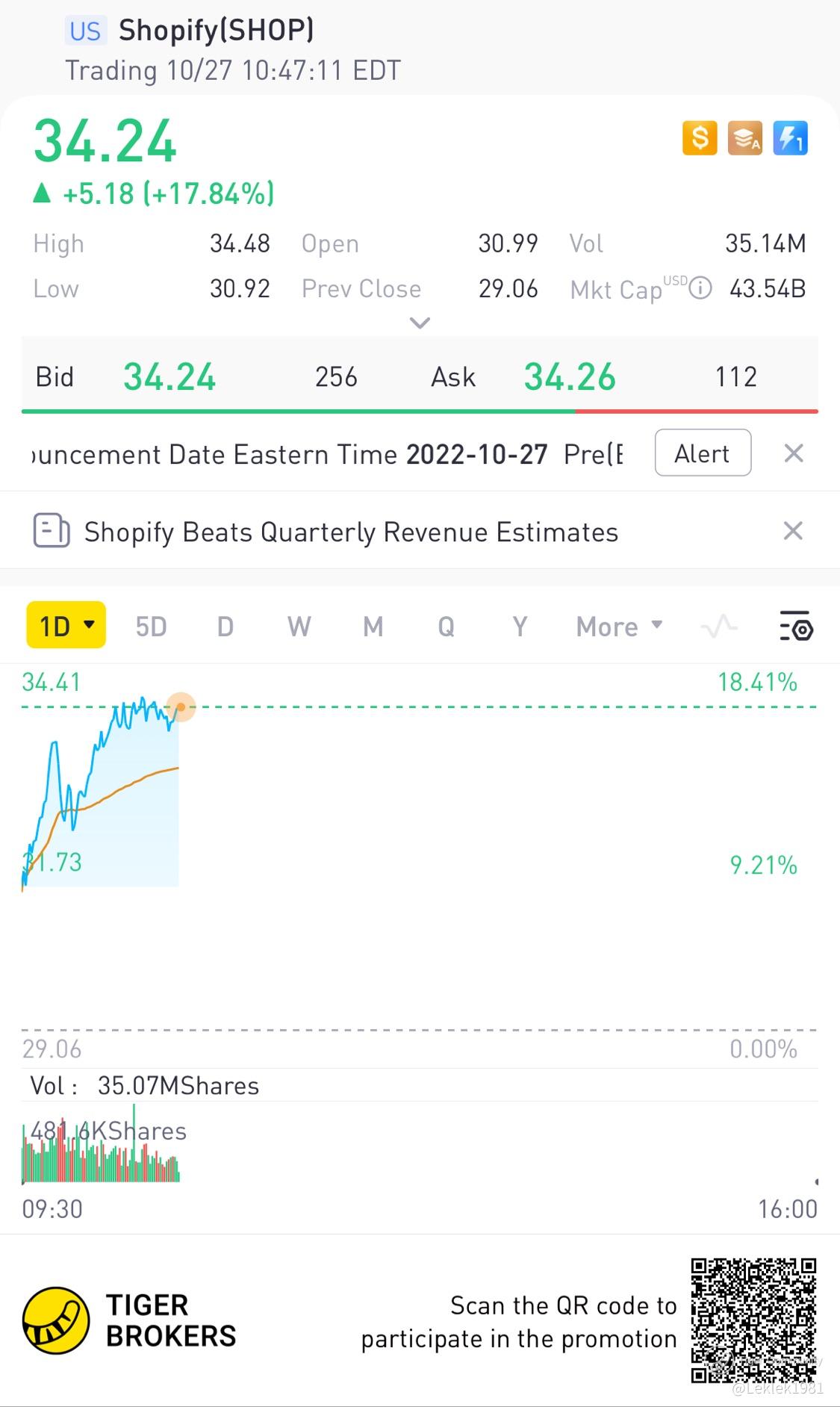Open the chart settings icon
Image resolution: width=840 pixels, height=1407 pixels.
pyautogui.click(x=796, y=626)
